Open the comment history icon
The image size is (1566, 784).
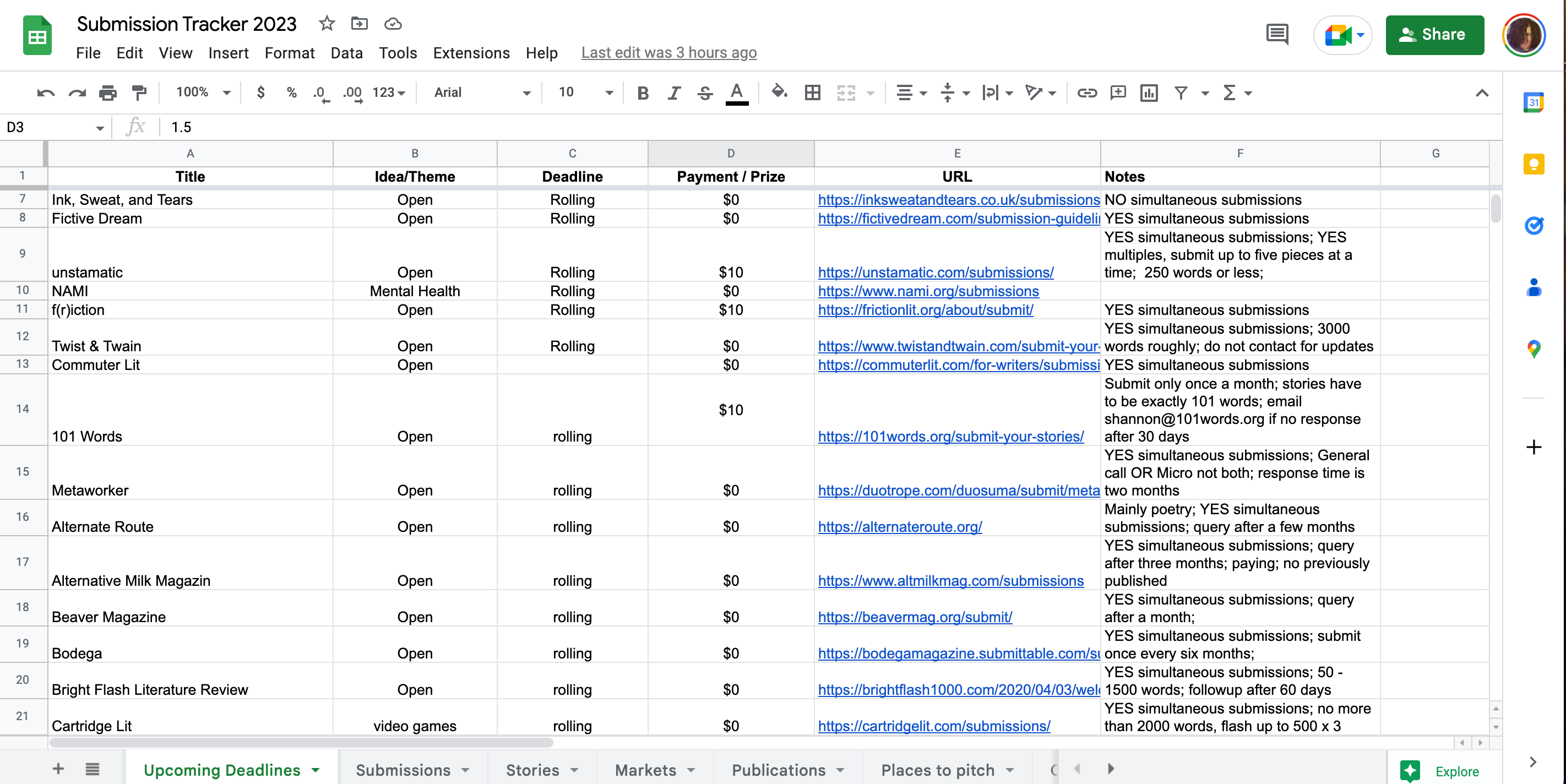[x=1276, y=34]
